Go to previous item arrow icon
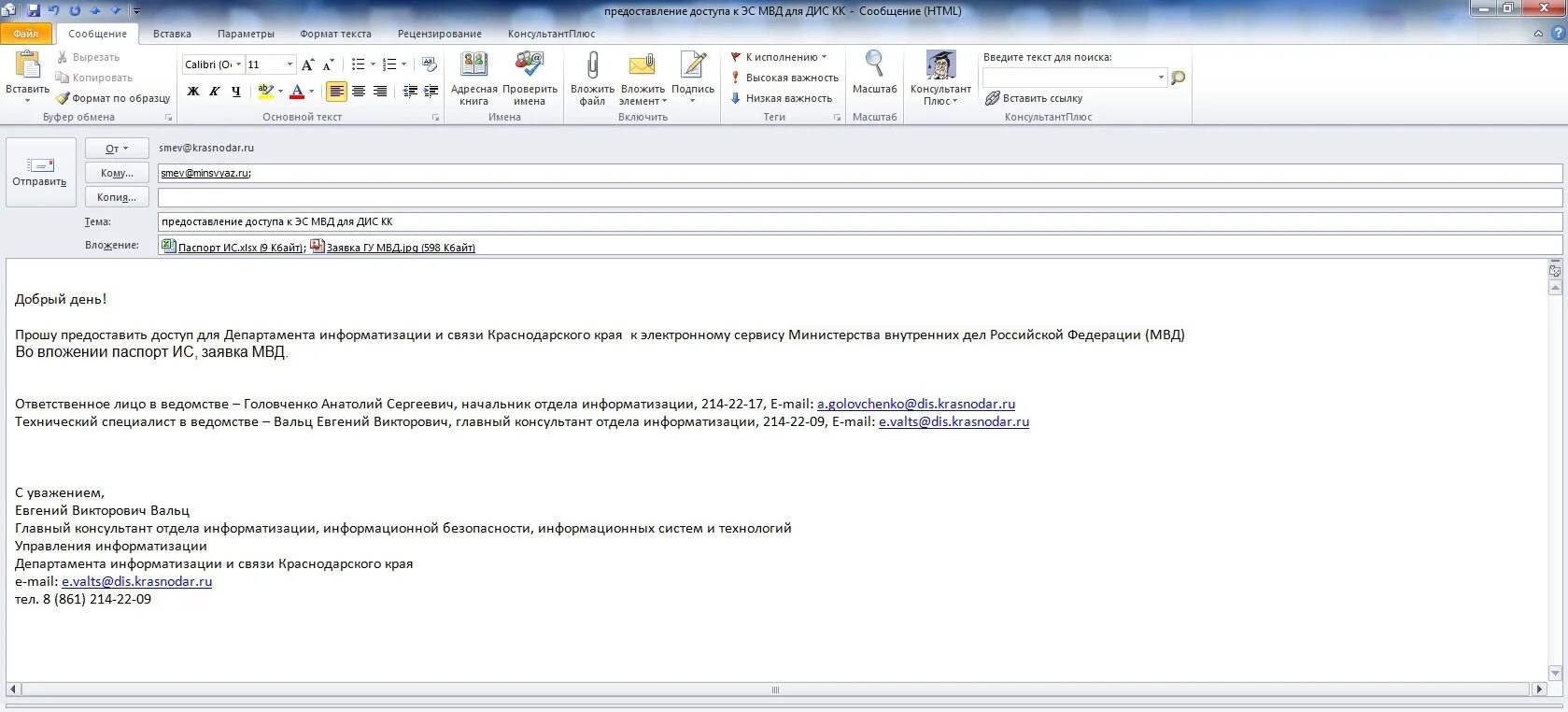The image size is (1568, 712). (95, 10)
